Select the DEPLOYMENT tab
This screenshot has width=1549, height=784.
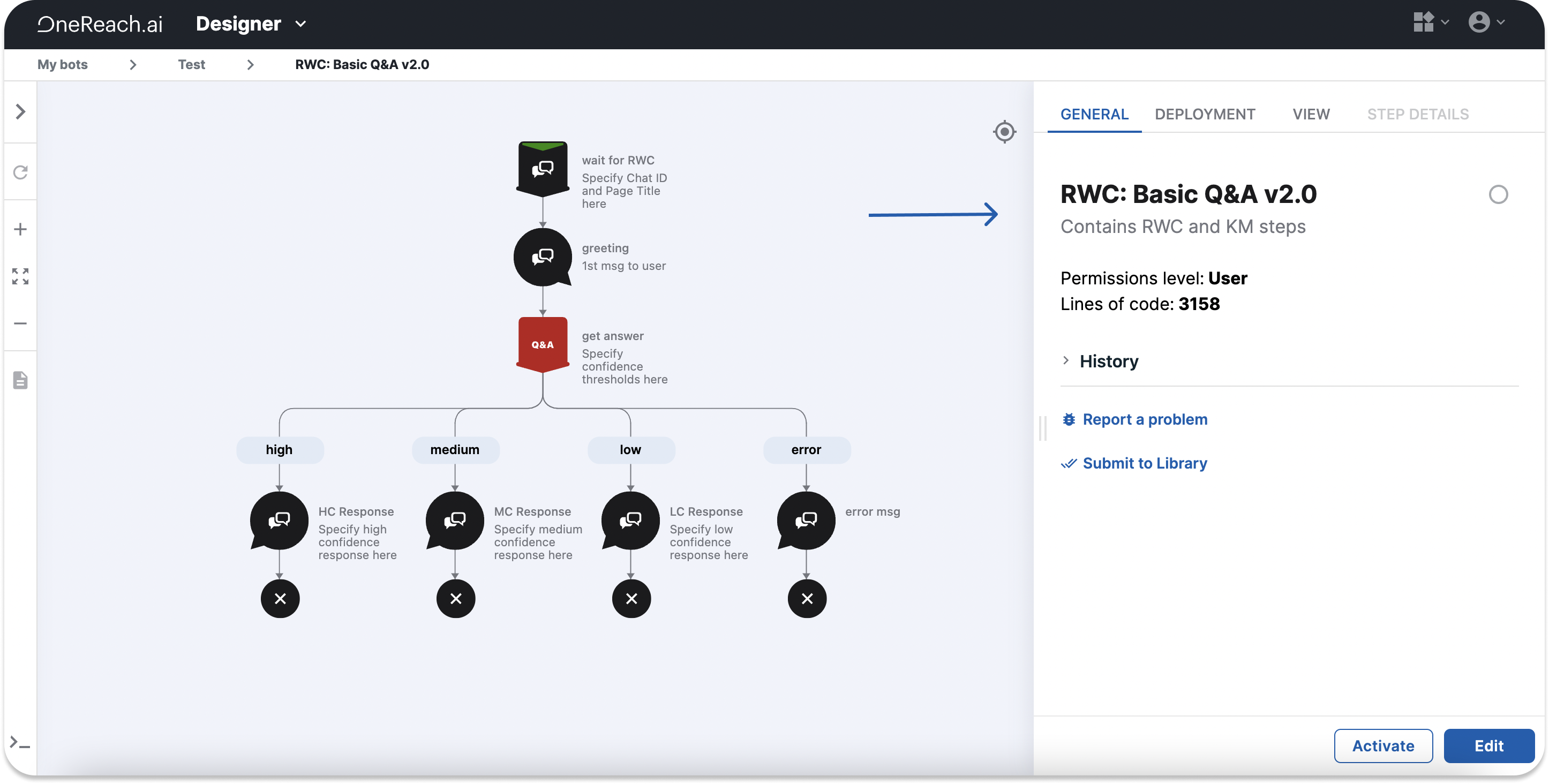1205,114
